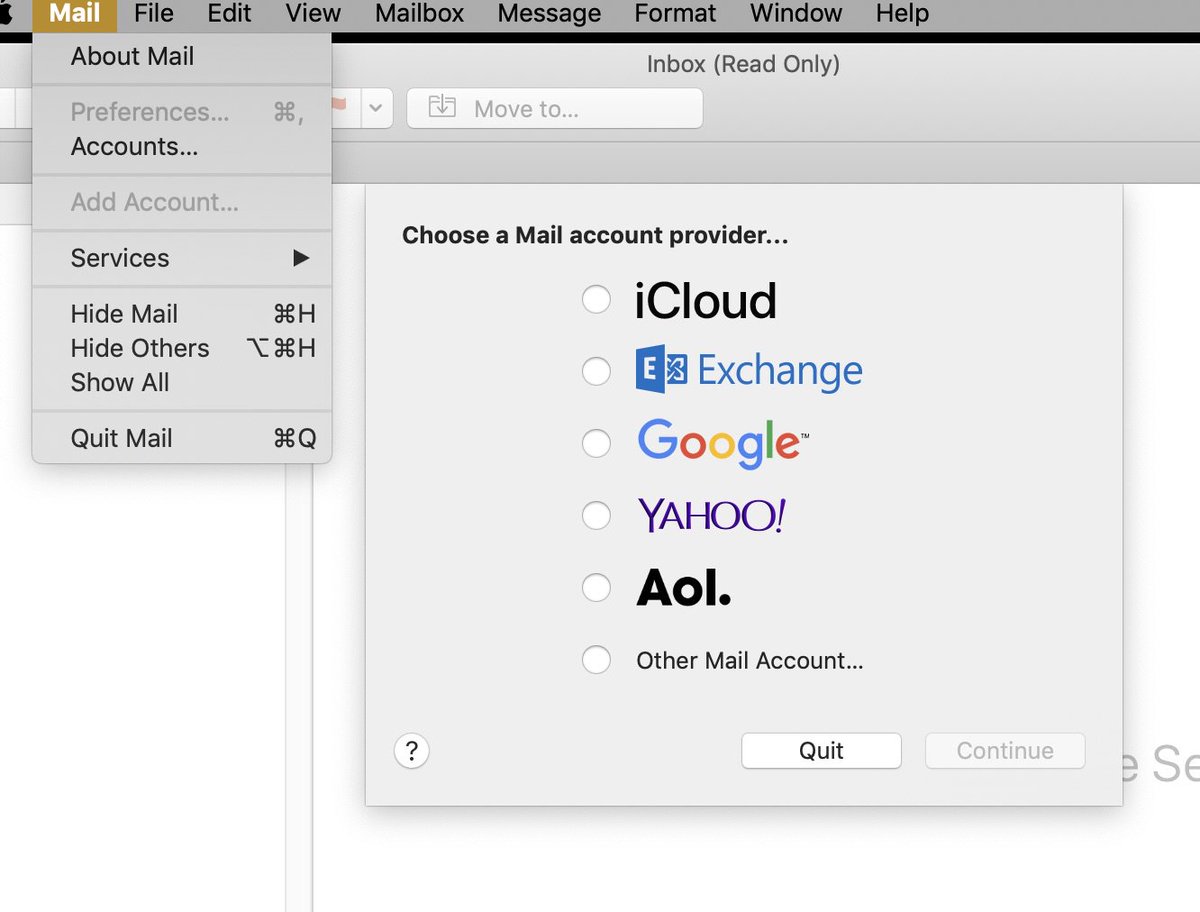The image size is (1200, 912).
Task: Choose Quit Mail from the menu
Action: [182, 438]
